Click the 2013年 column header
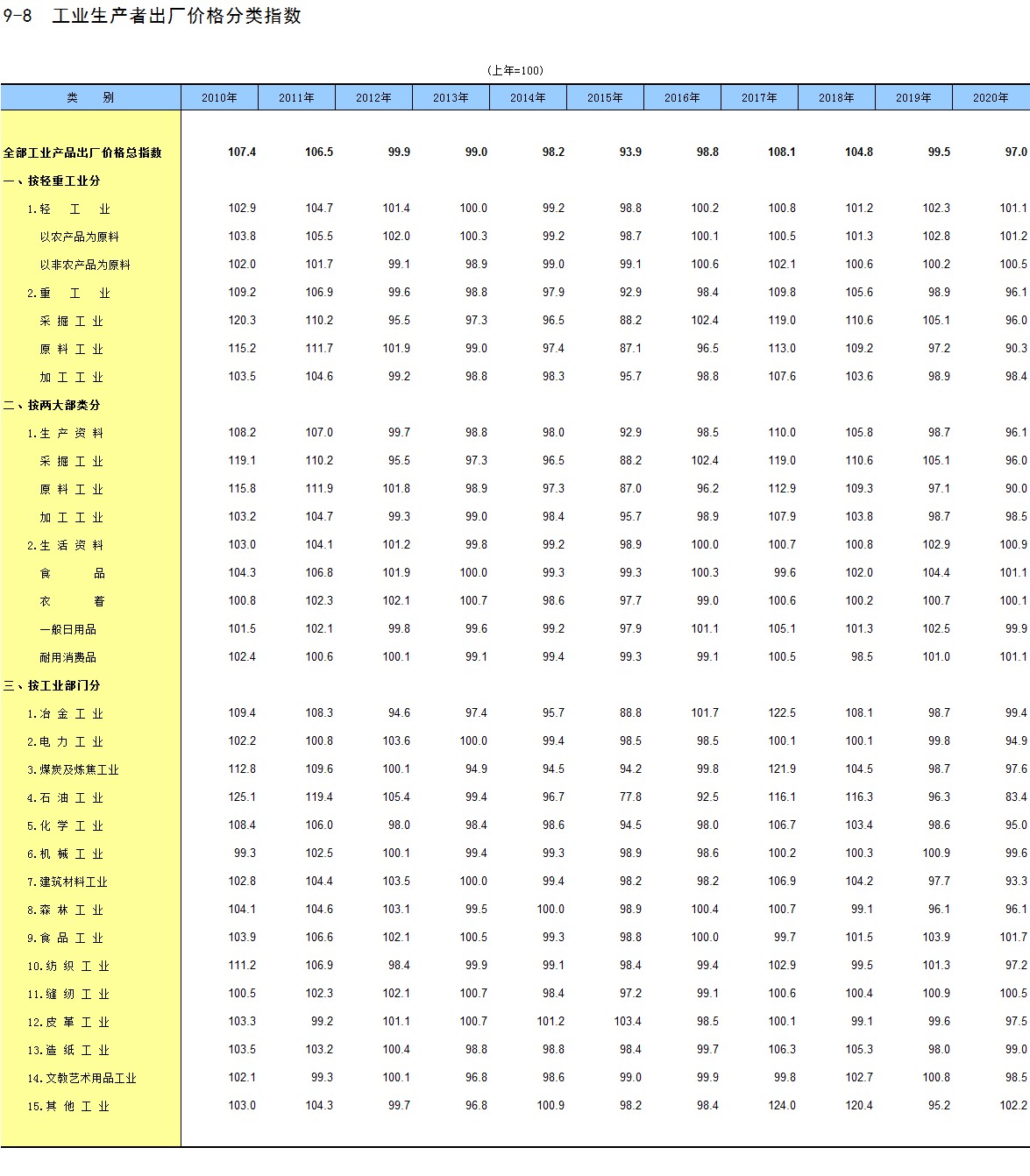This screenshot has height=1176, width=1030. (451, 97)
